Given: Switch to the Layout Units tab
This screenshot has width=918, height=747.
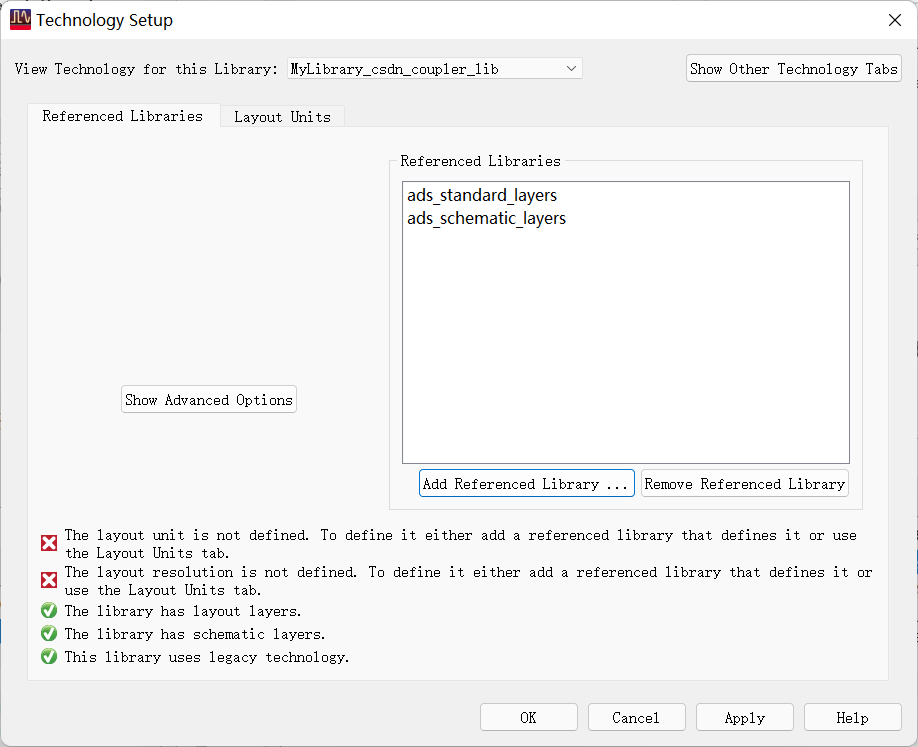Looking at the screenshot, I should pos(282,116).
